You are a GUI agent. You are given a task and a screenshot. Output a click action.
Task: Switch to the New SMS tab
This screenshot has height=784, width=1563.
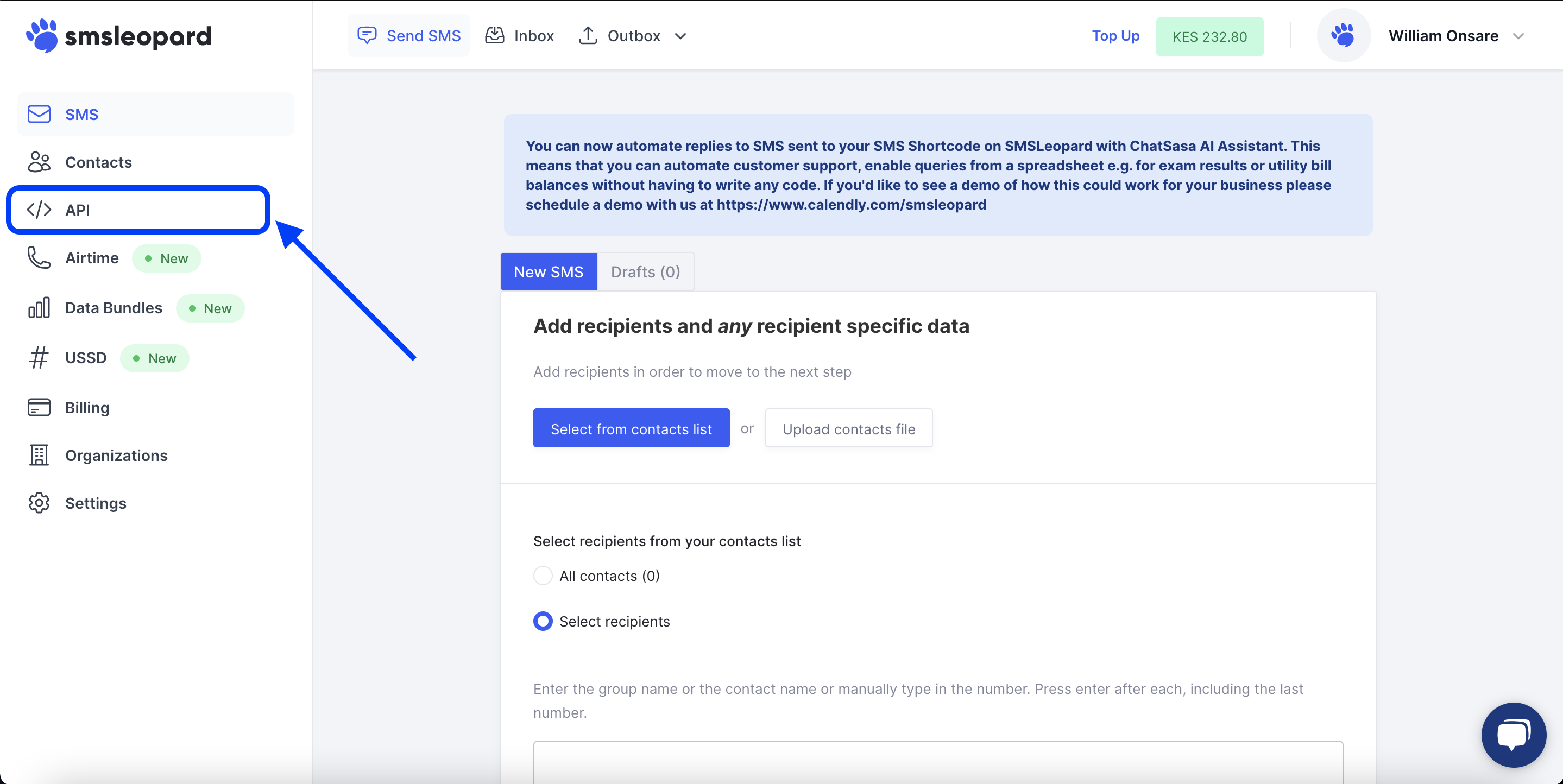point(548,271)
